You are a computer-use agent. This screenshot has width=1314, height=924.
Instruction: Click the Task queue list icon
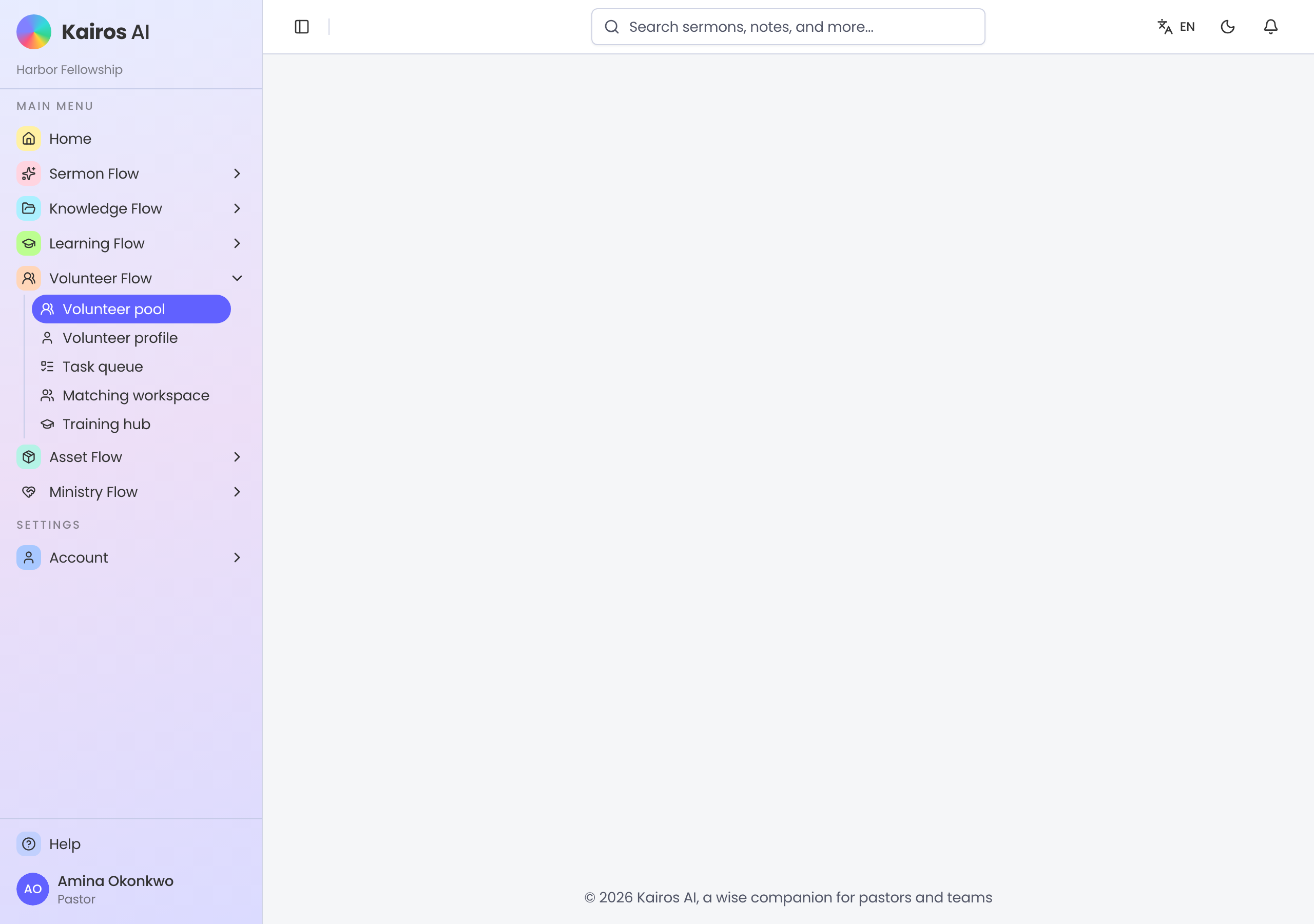pyautogui.click(x=47, y=367)
